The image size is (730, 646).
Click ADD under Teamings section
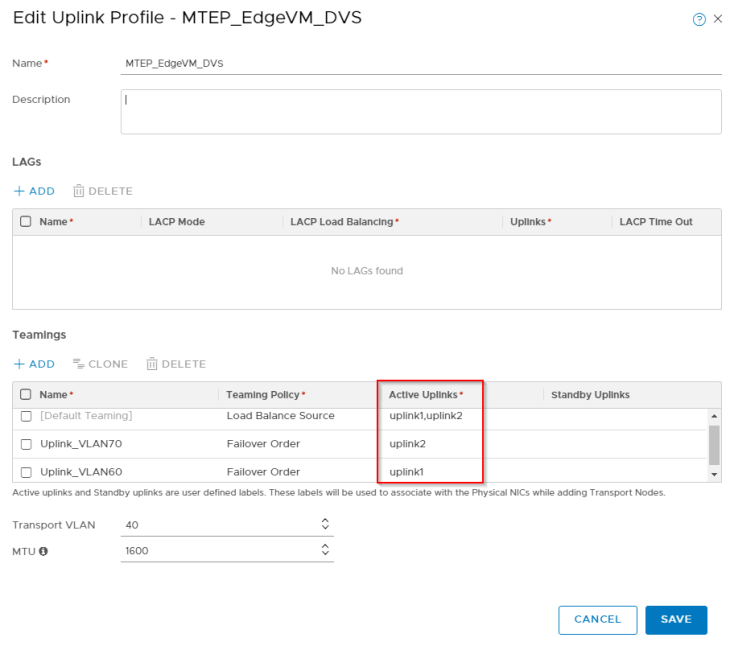pyautogui.click(x=34, y=364)
